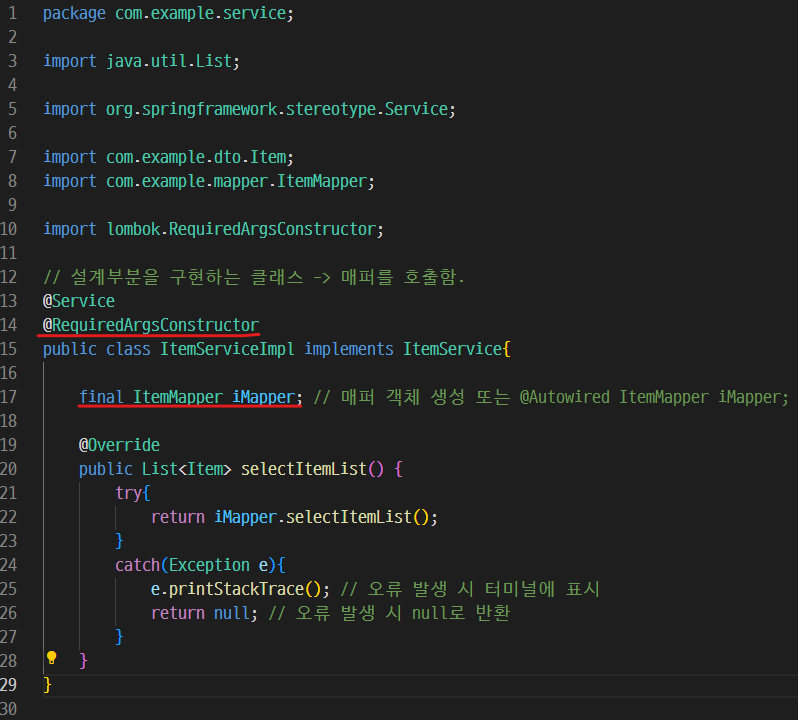Click the 'List<Item>' return type on line 20

tap(187, 469)
